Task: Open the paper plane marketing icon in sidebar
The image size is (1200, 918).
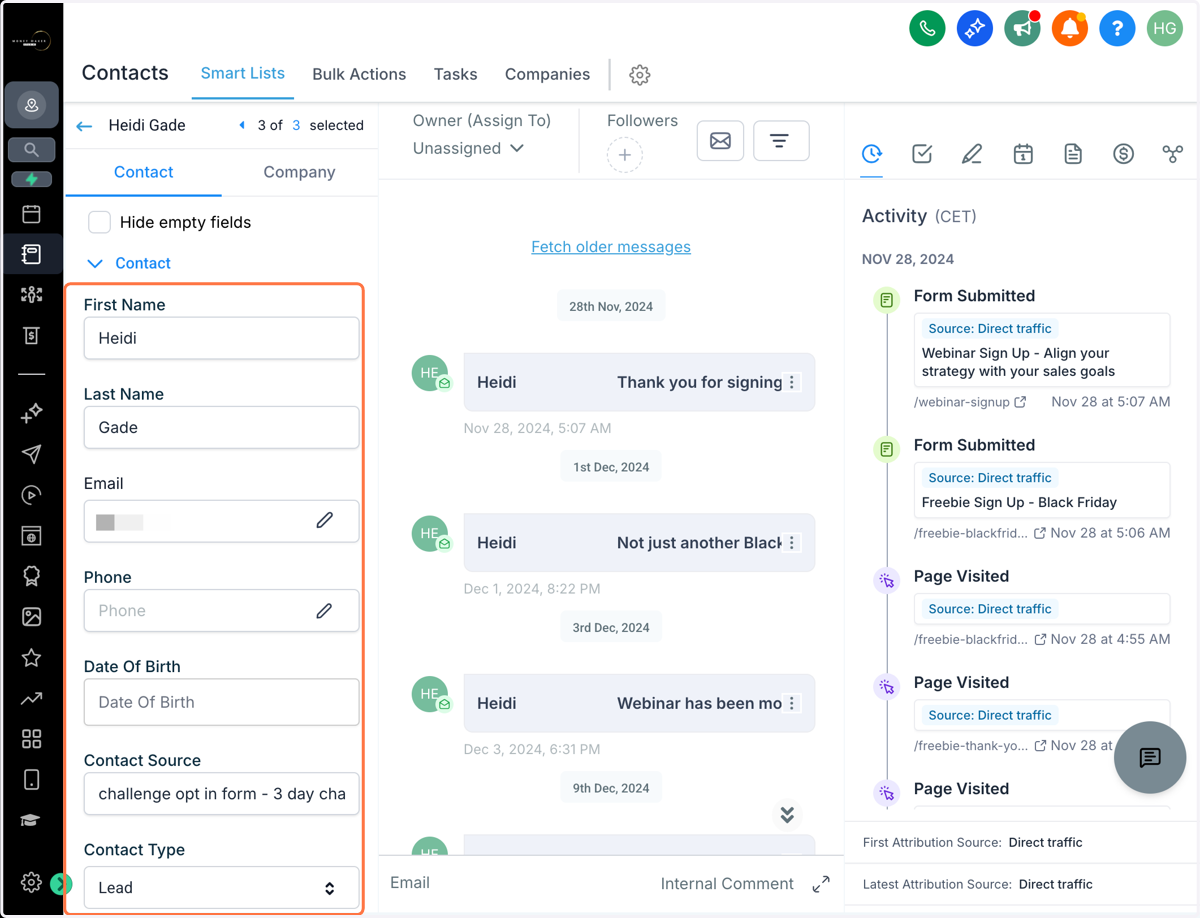Action: (x=31, y=454)
